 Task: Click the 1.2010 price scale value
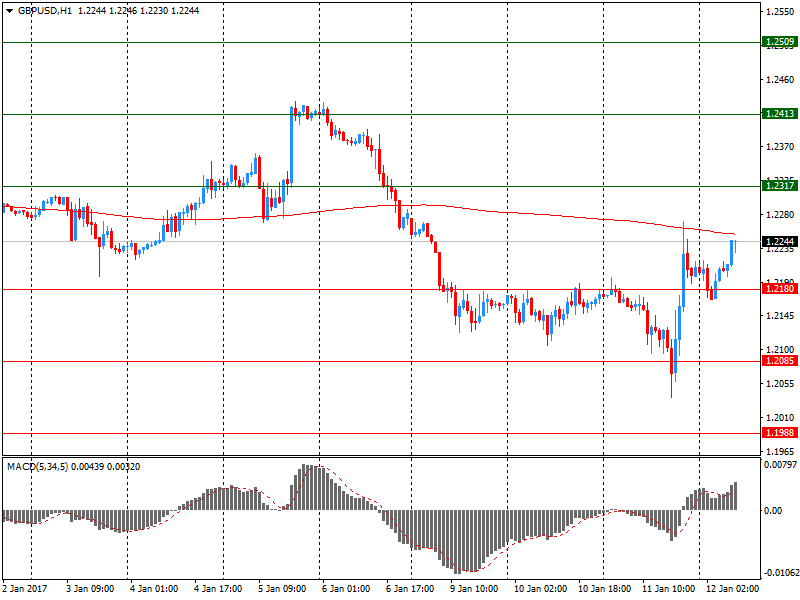point(780,417)
